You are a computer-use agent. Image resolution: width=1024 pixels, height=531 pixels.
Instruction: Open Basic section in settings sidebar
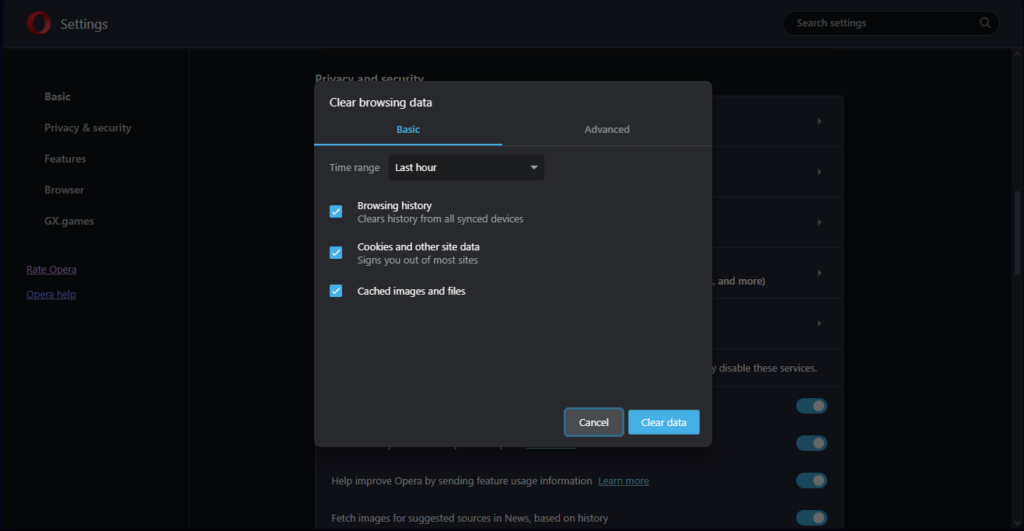point(57,97)
